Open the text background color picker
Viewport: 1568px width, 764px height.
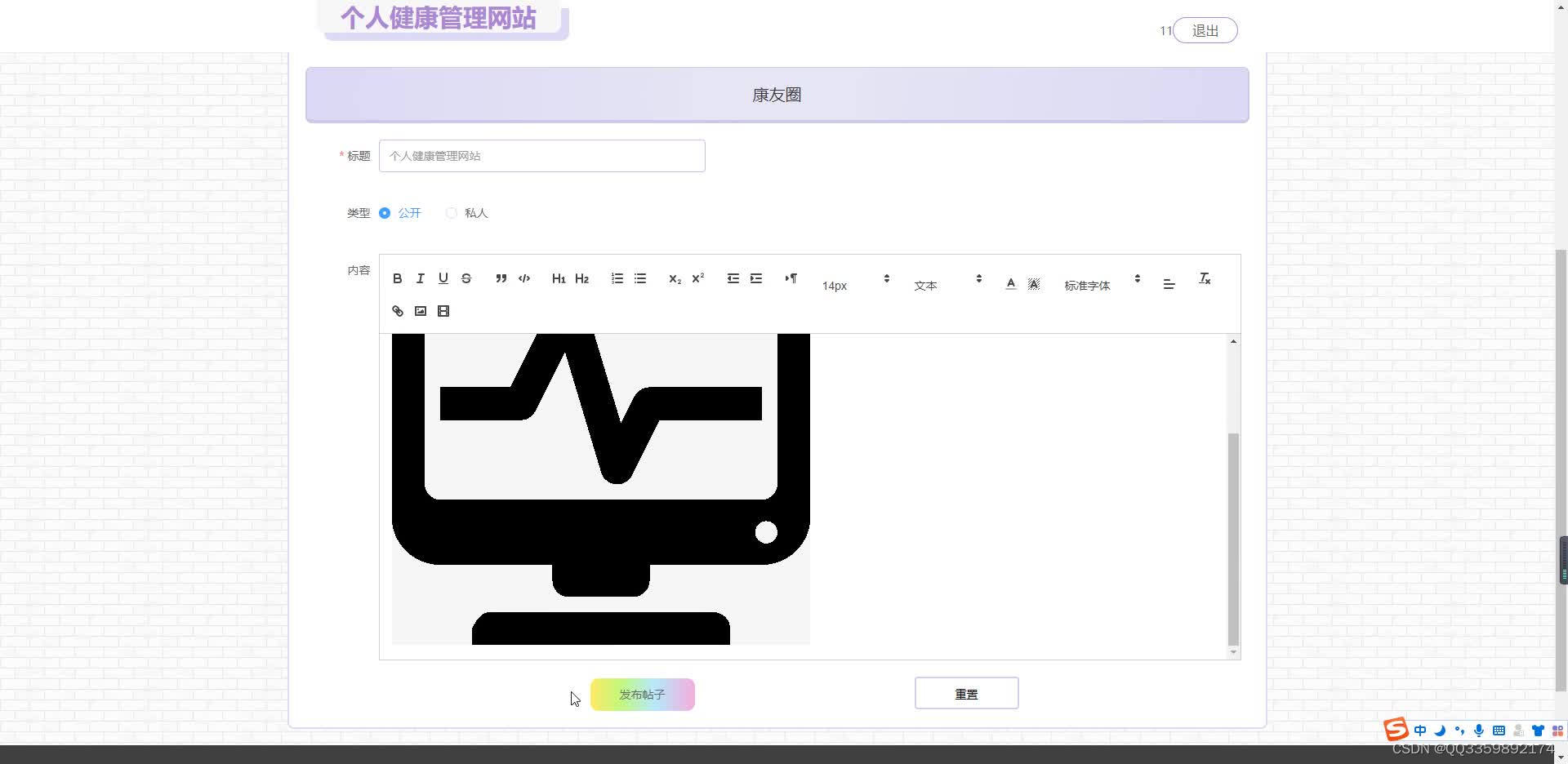coord(1033,284)
